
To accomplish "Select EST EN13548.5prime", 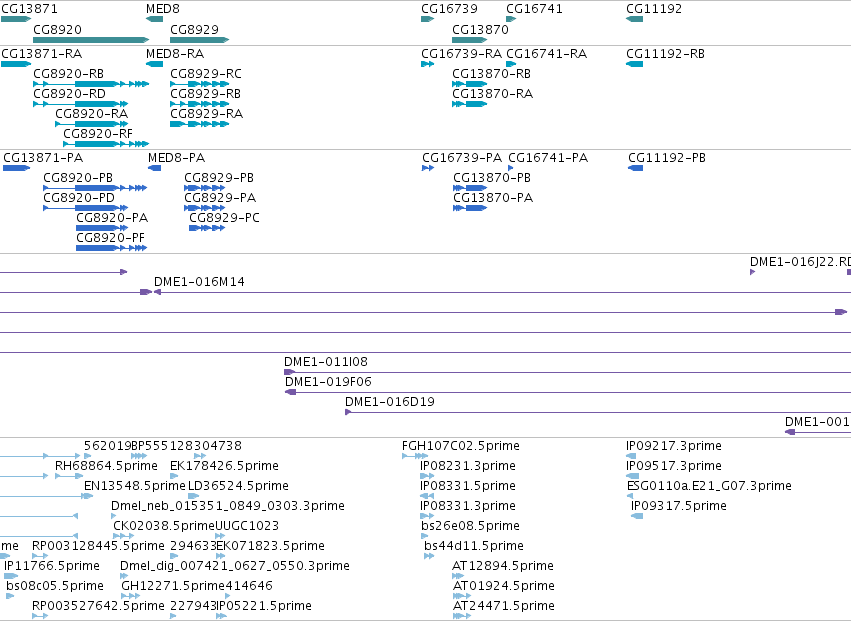I will (x=135, y=486).
